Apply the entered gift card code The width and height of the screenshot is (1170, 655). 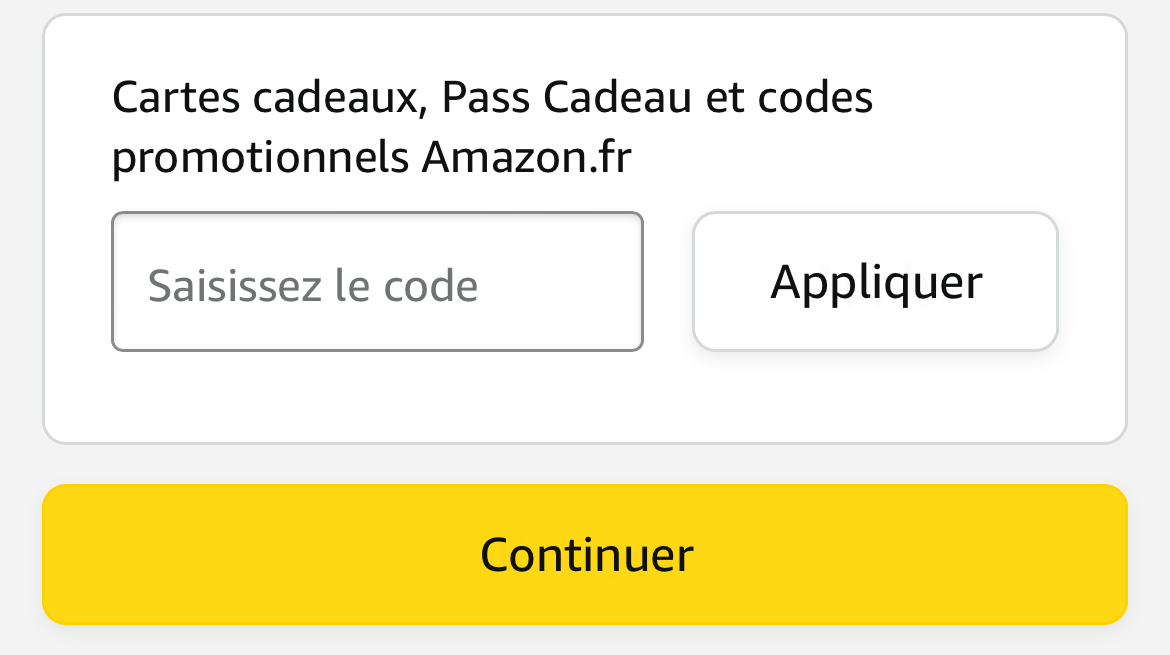[875, 282]
